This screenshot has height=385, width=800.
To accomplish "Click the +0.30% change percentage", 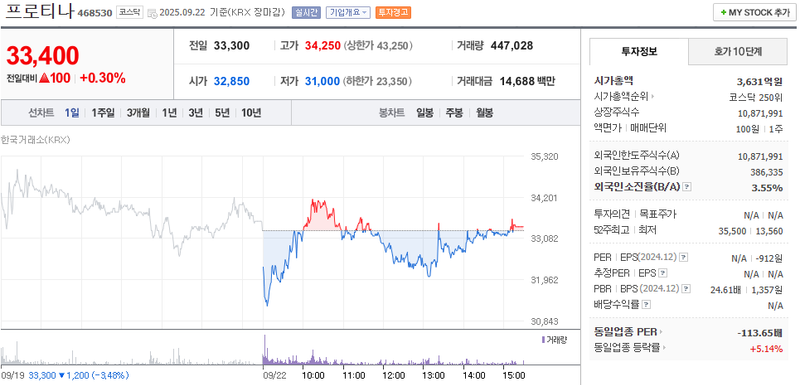I will [103, 79].
